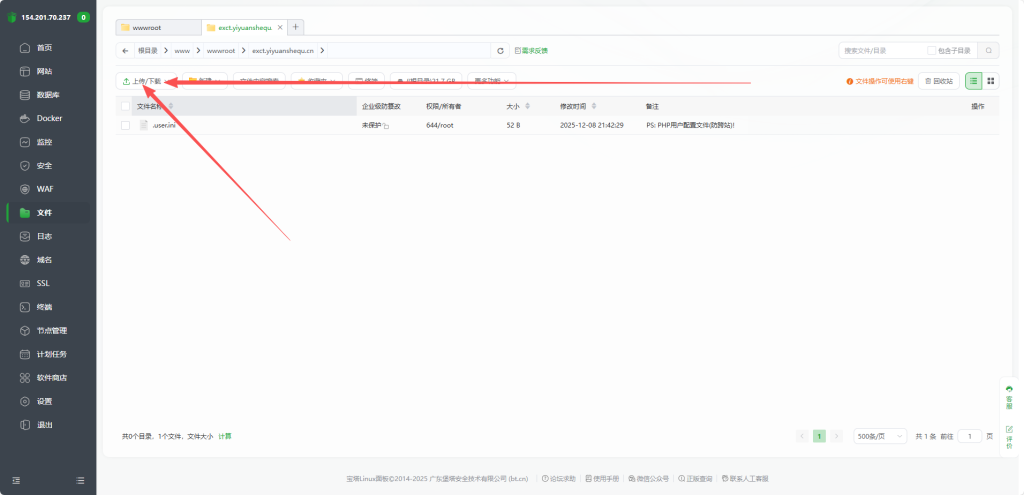Open the 数据库 database menu item
This screenshot has height=495, width=1024.
pos(49,95)
